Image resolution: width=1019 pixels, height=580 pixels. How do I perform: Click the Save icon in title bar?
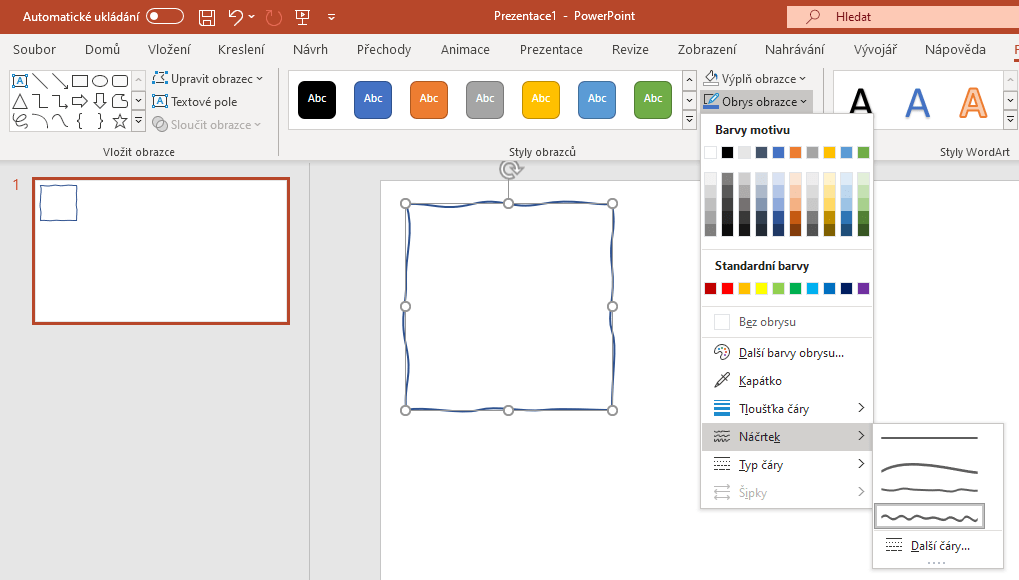[x=207, y=17]
